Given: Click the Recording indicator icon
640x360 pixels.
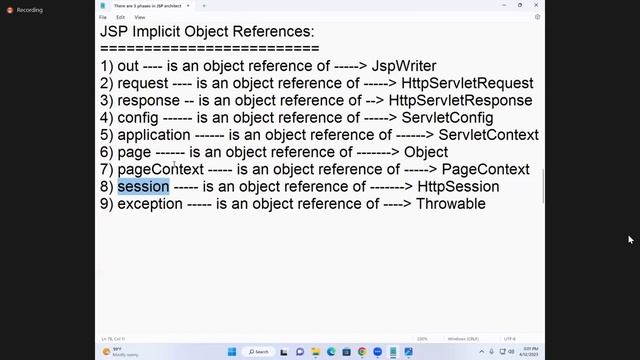Looking at the screenshot, I should 10,10.
